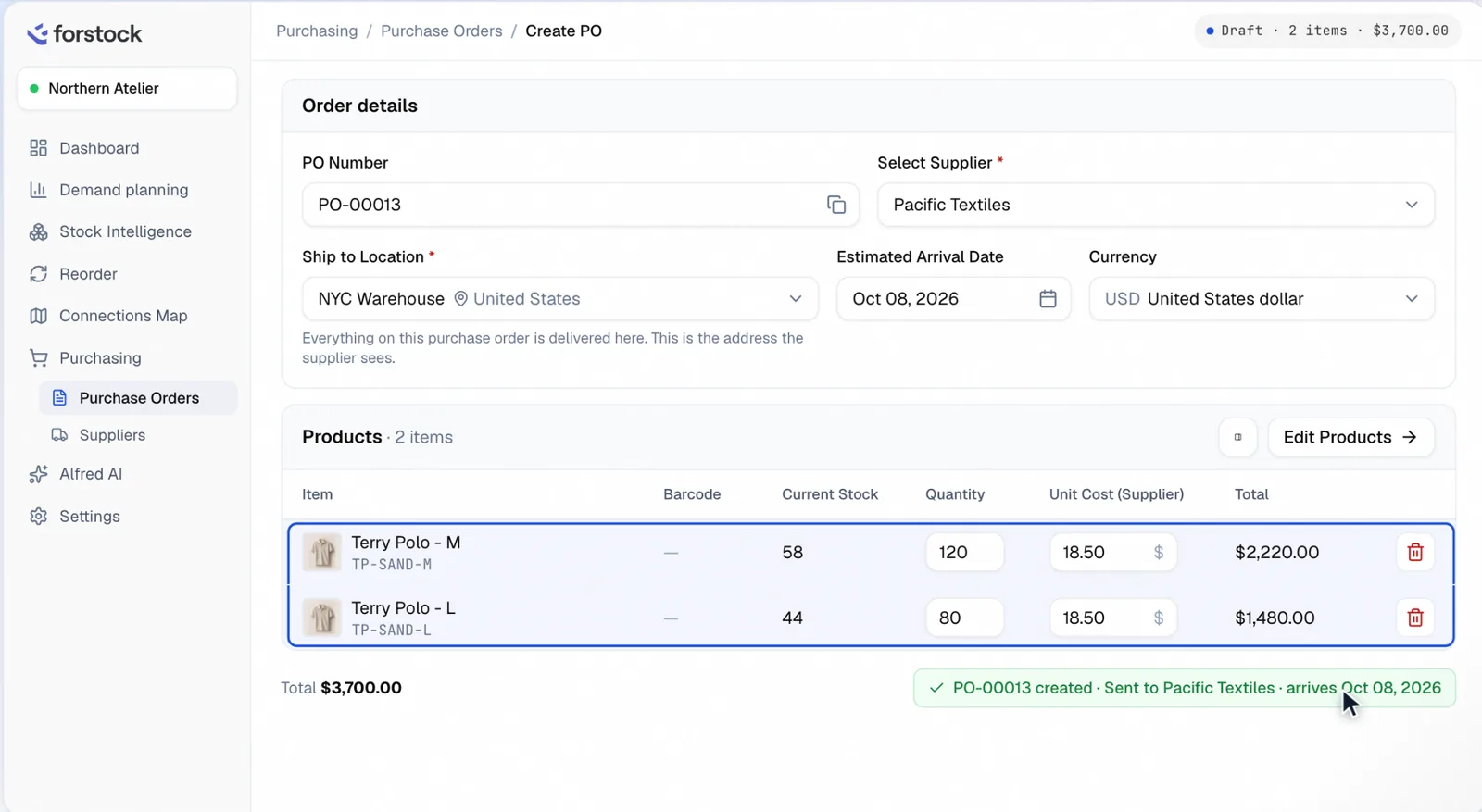Open Dashboard from the sidebar

(x=128, y=148)
